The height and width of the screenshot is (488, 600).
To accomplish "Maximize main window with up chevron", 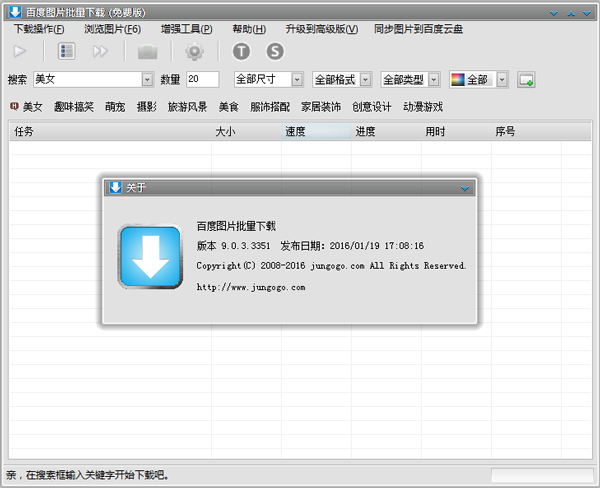I will pyautogui.click(x=571, y=13).
